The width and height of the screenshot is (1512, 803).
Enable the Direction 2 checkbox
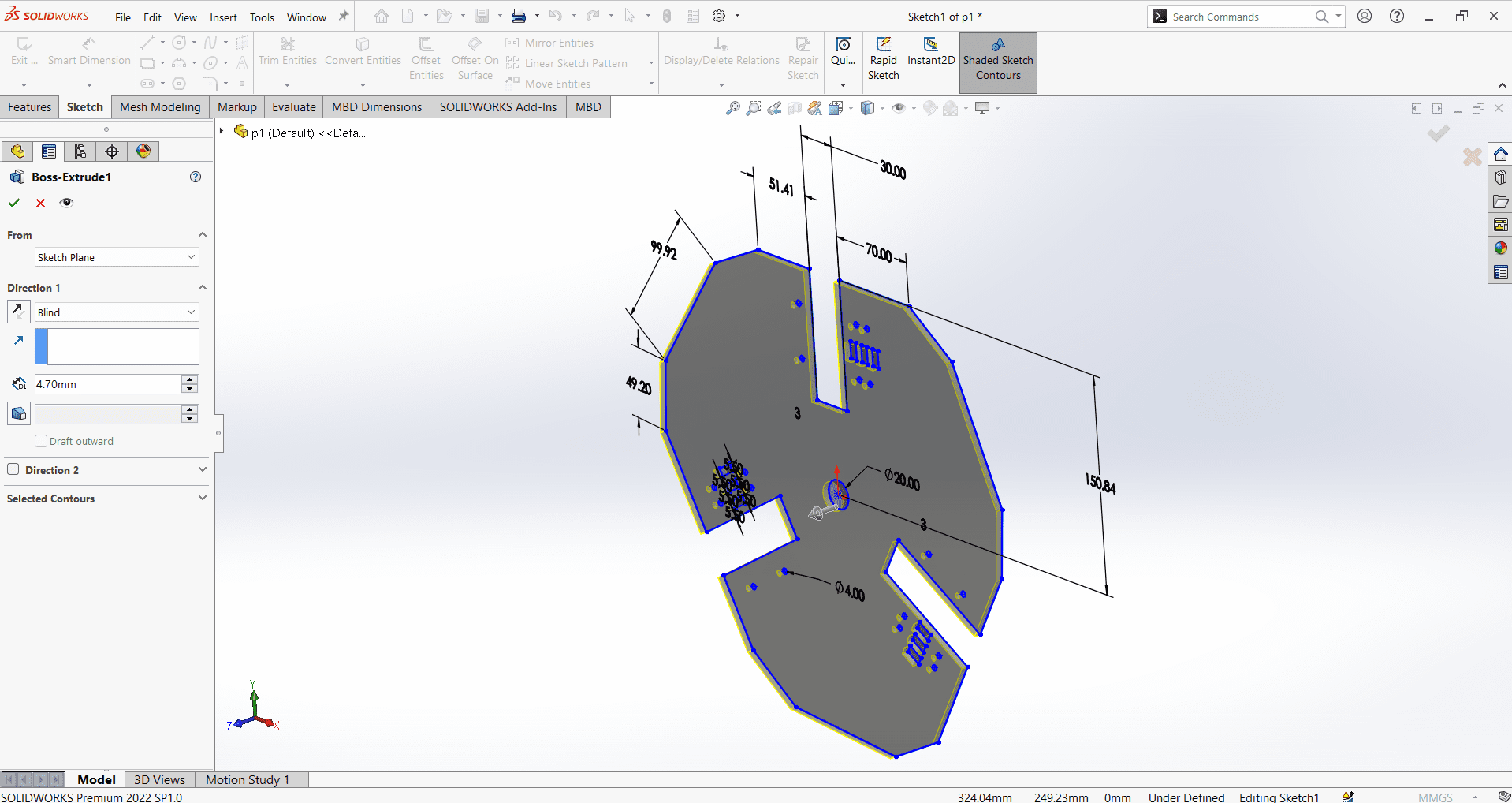[x=13, y=469]
